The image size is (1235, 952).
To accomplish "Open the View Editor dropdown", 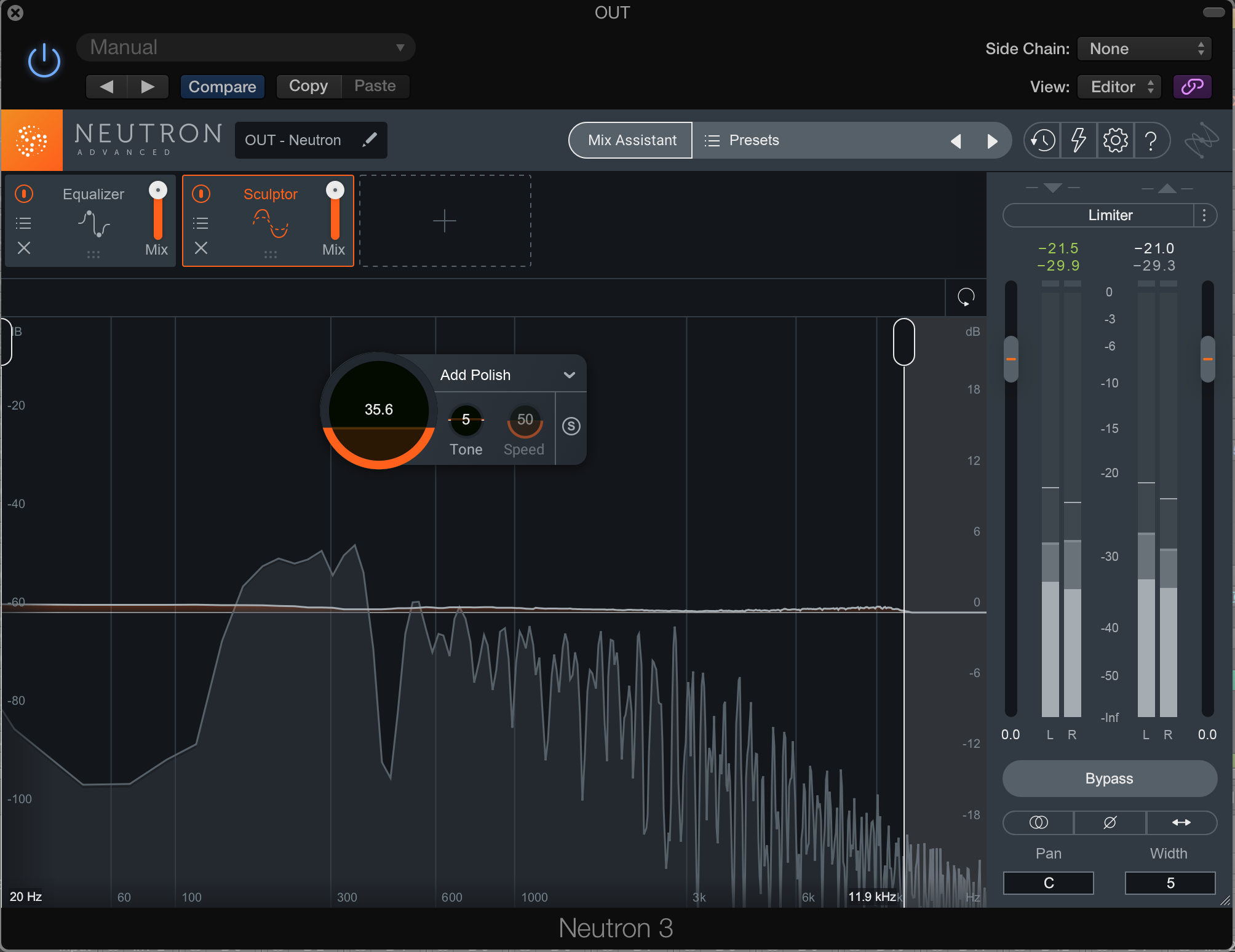I will point(1120,87).
